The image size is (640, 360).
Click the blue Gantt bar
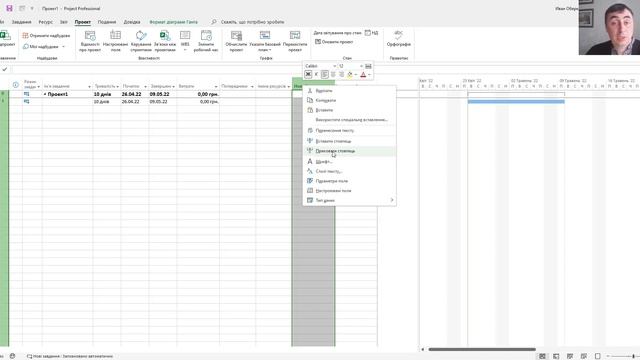[x=516, y=101]
